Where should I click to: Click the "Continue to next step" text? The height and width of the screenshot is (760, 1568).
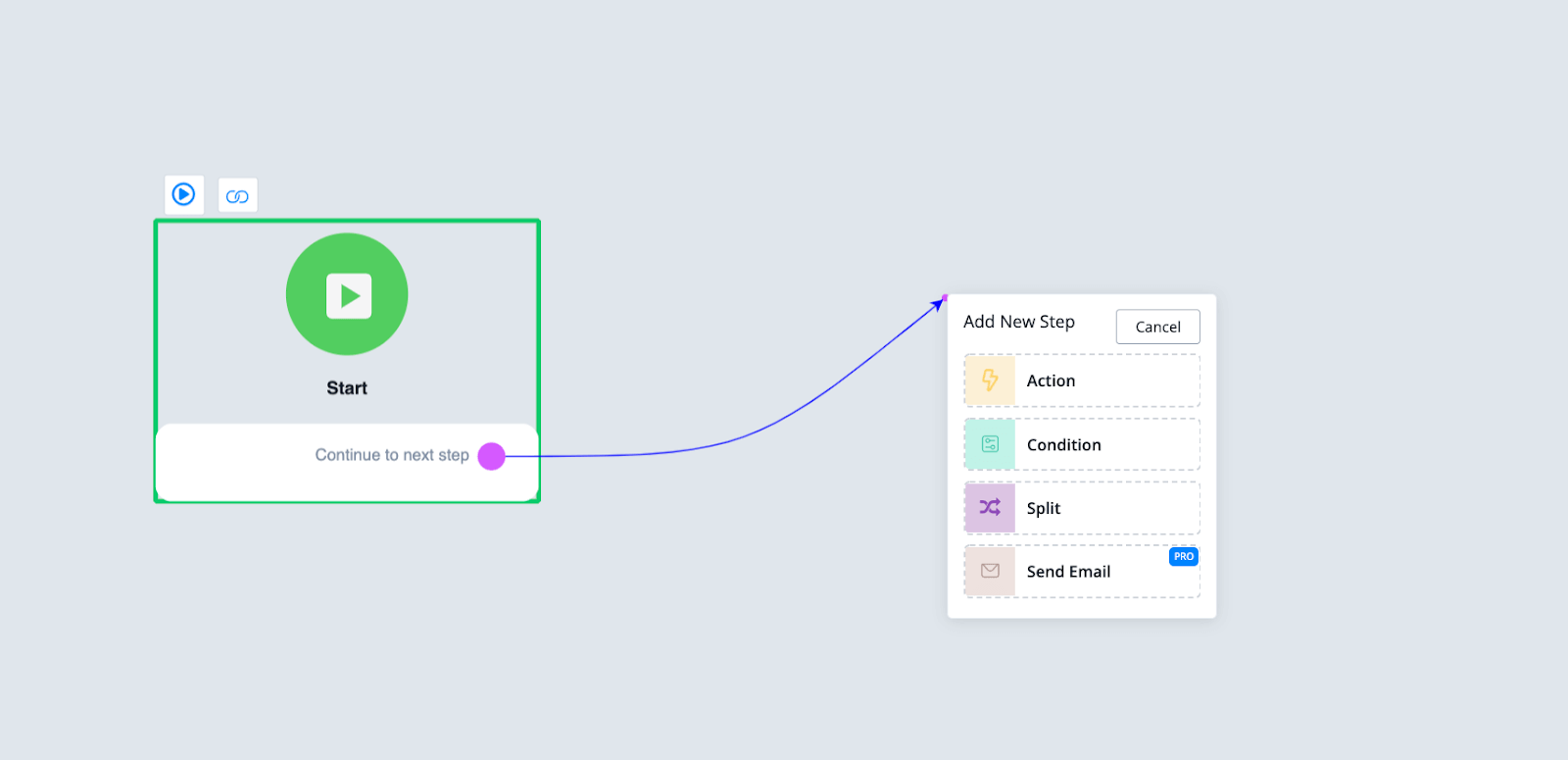point(392,455)
